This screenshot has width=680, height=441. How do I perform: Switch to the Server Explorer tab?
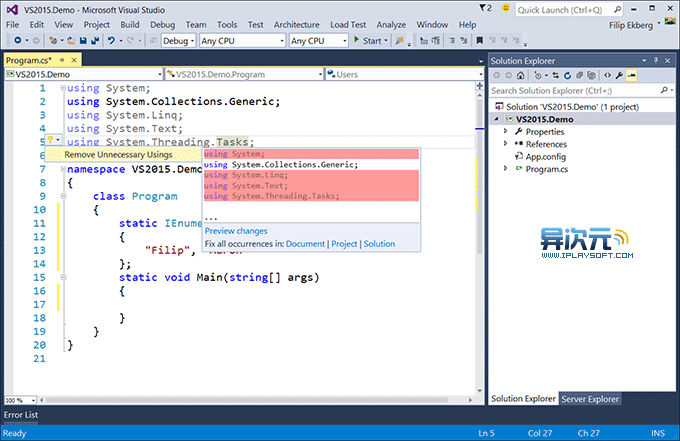click(x=590, y=399)
